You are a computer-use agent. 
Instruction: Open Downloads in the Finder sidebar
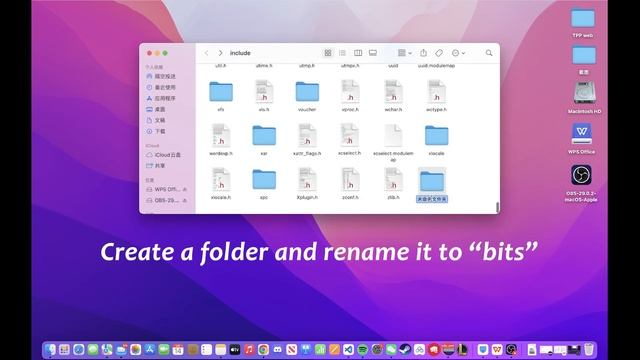click(156, 131)
